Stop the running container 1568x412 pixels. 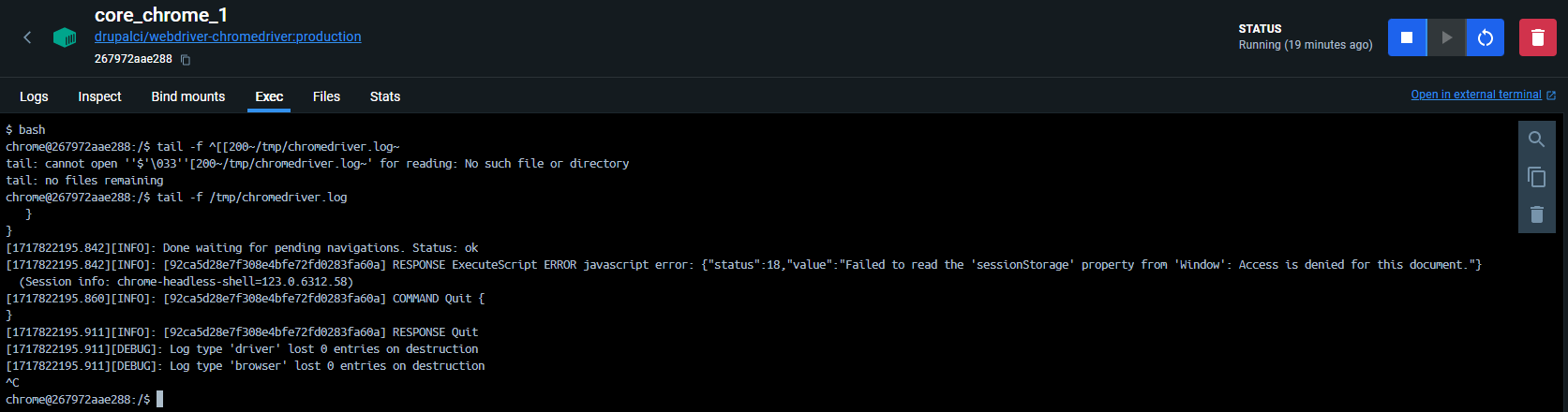click(1406, 37)
